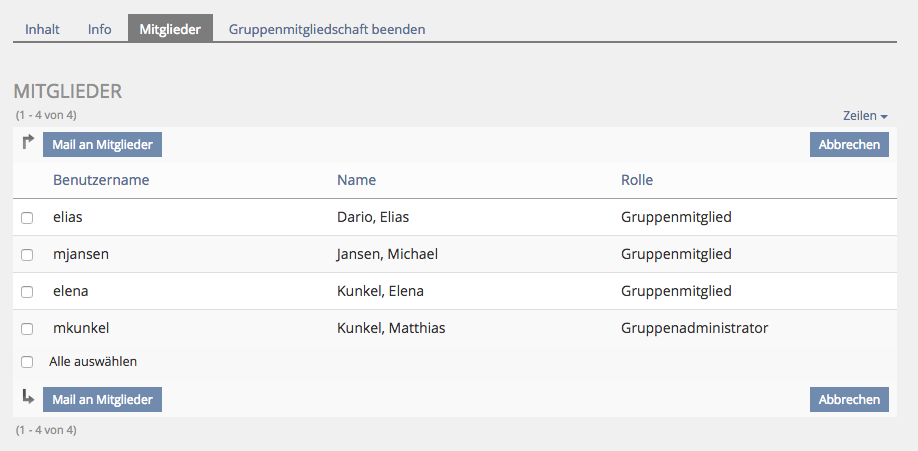Sort by the Rolle column header
The width and height of the screenshot is (918, 451).
(x=637, y=180)
